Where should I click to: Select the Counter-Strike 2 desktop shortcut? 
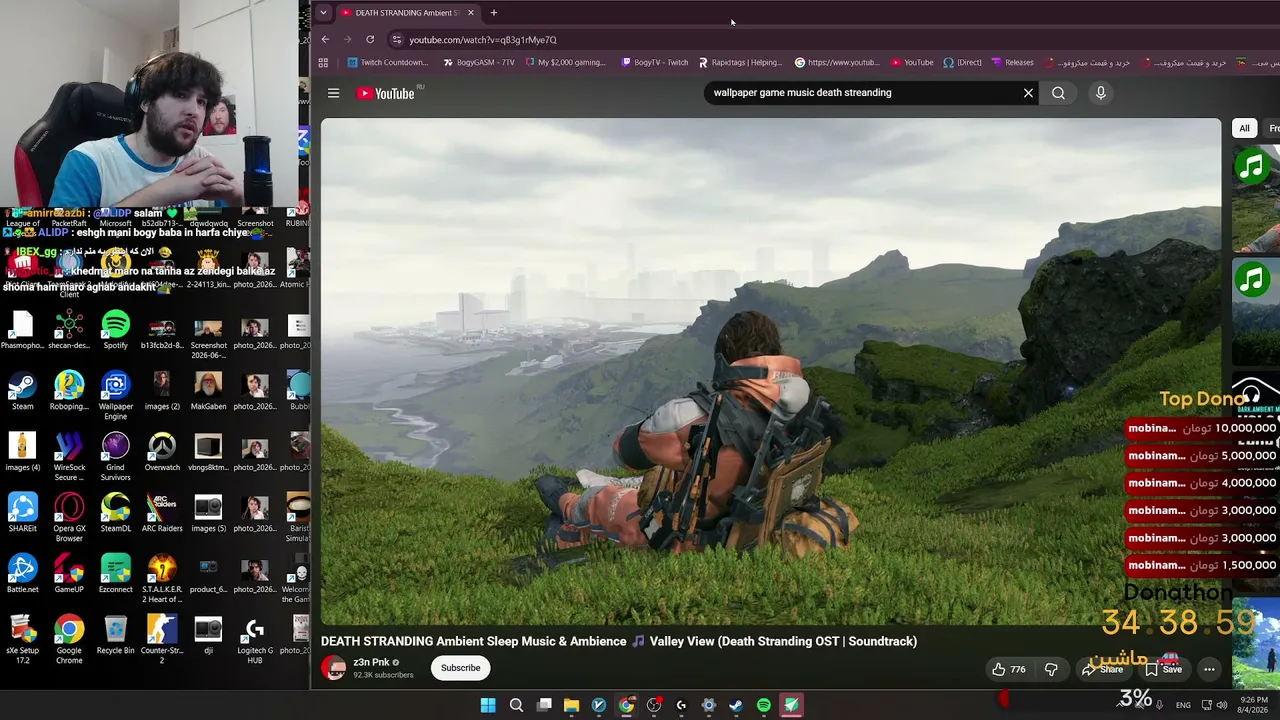pos(162,639)
